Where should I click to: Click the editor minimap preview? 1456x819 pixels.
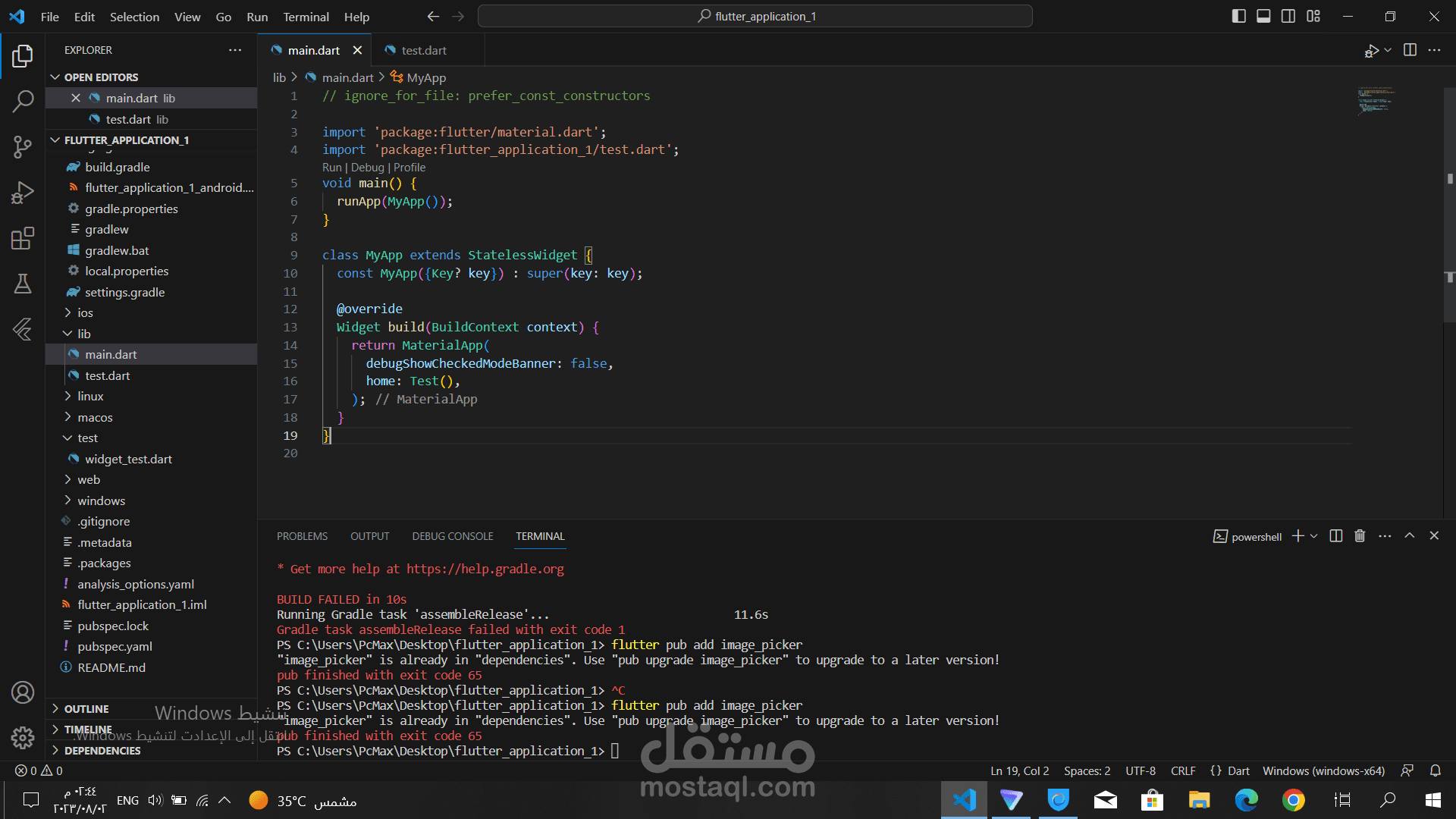point(1376,100)
